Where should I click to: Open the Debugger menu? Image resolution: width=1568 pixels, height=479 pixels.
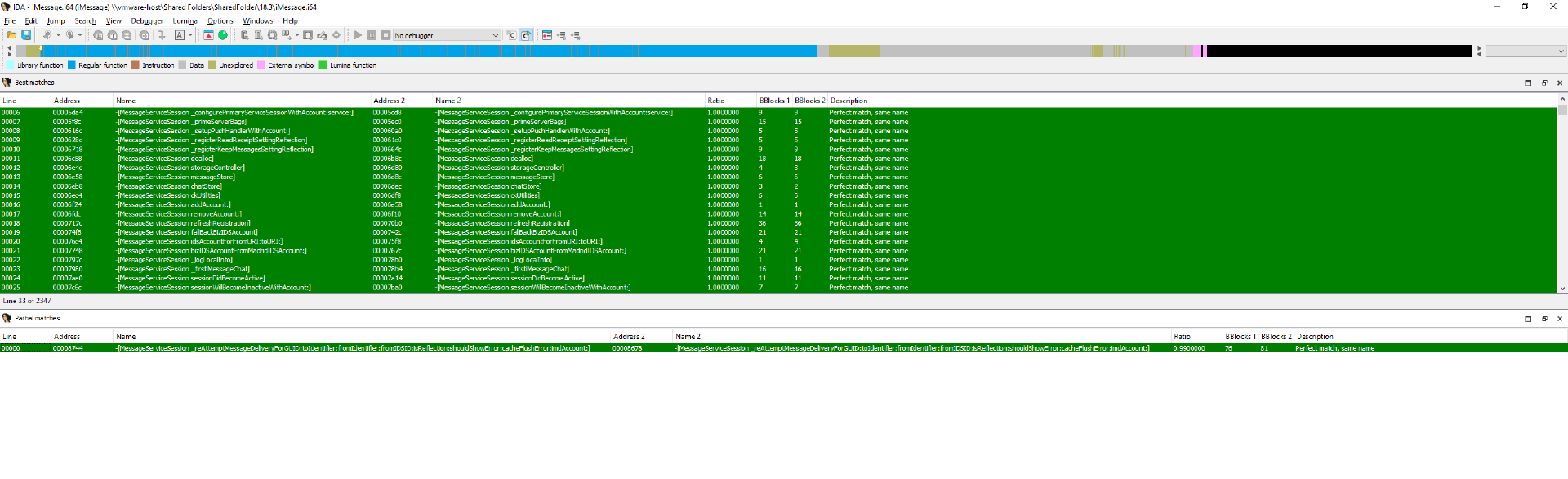(x=147, y=21)
